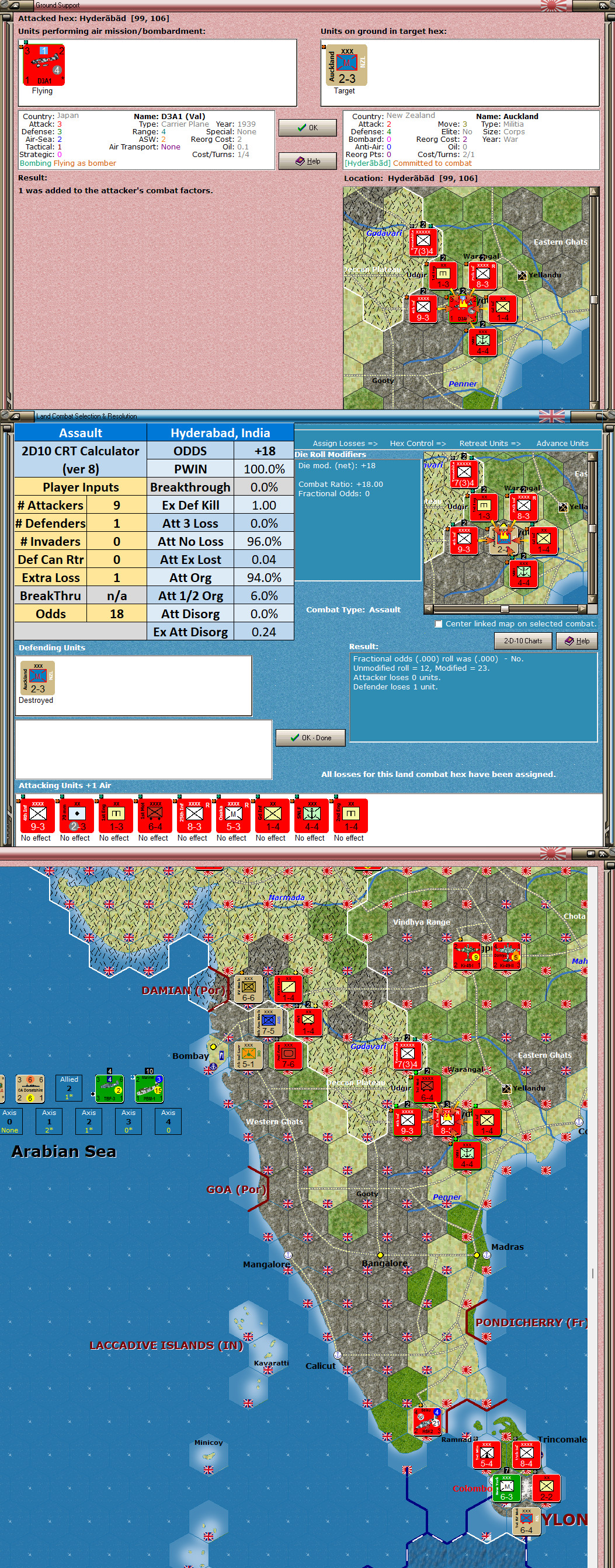Click Retreat Units phase label

(x=489, y=443)
